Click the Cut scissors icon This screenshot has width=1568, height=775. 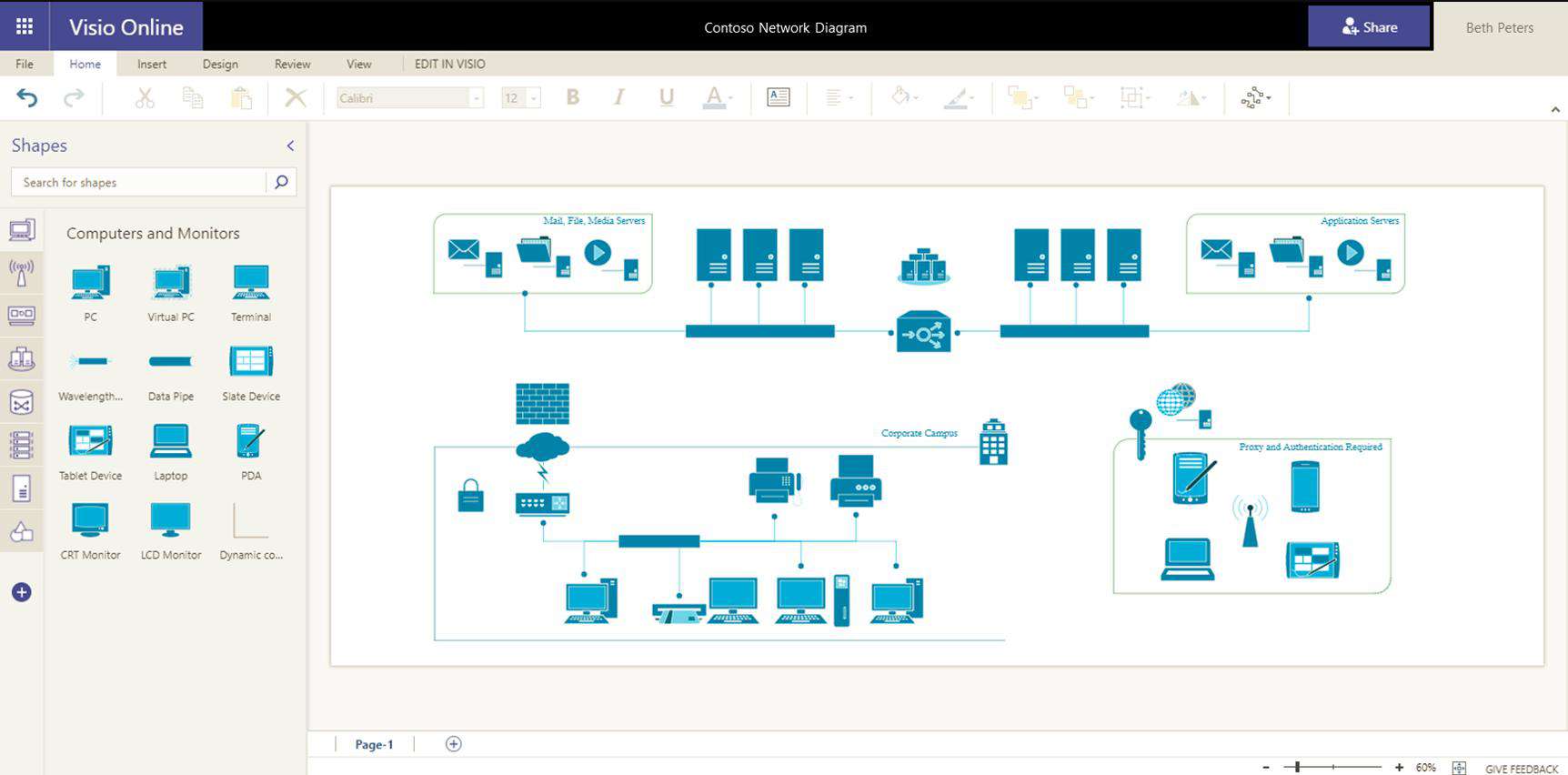[145, 97]
